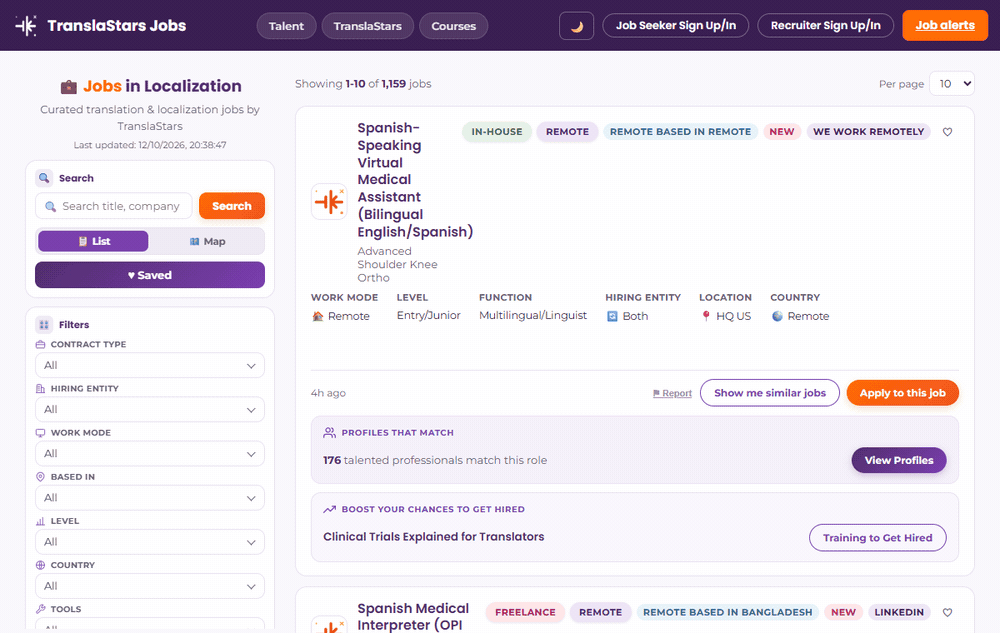This screenshot has height=633, width=1000.
Task: Click the Country globe icon in Filters
Action: click(x=40, y=565)
